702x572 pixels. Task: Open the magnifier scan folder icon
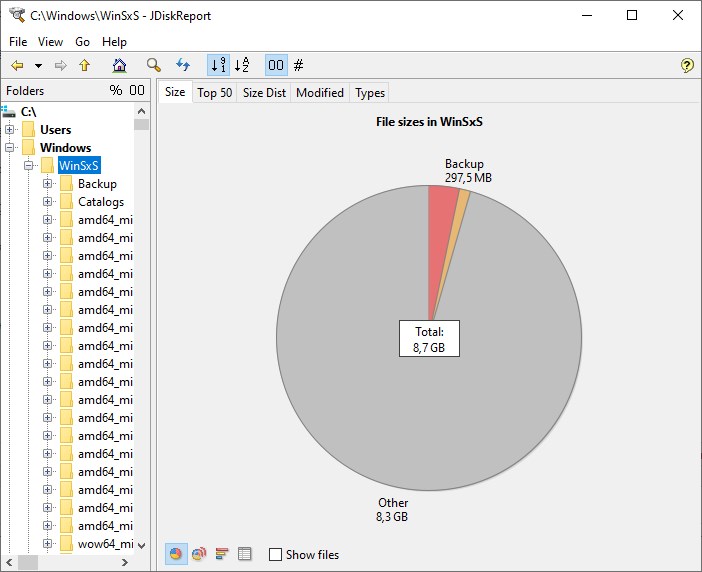[154, 66]
